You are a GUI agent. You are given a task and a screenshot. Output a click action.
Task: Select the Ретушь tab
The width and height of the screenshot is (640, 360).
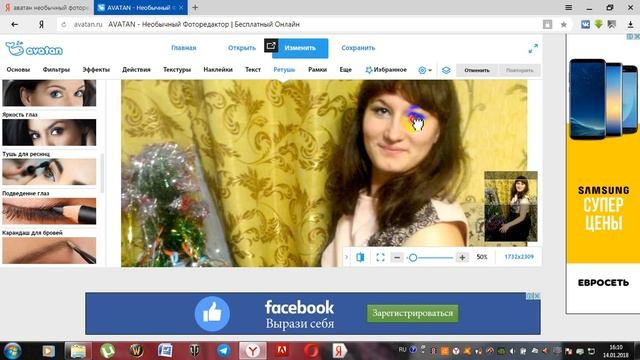284,70
